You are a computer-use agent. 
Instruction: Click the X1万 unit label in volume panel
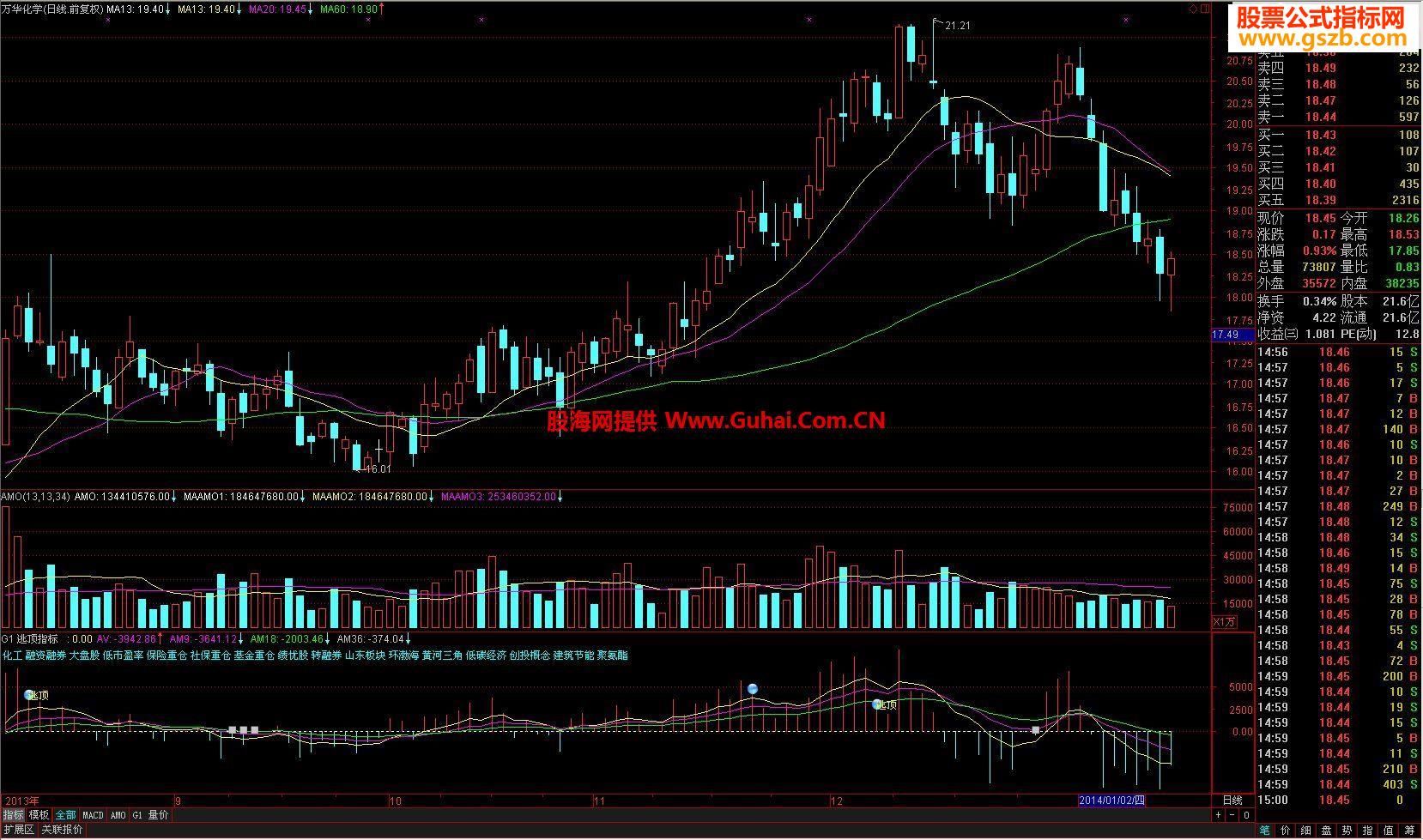(1224, 622)
